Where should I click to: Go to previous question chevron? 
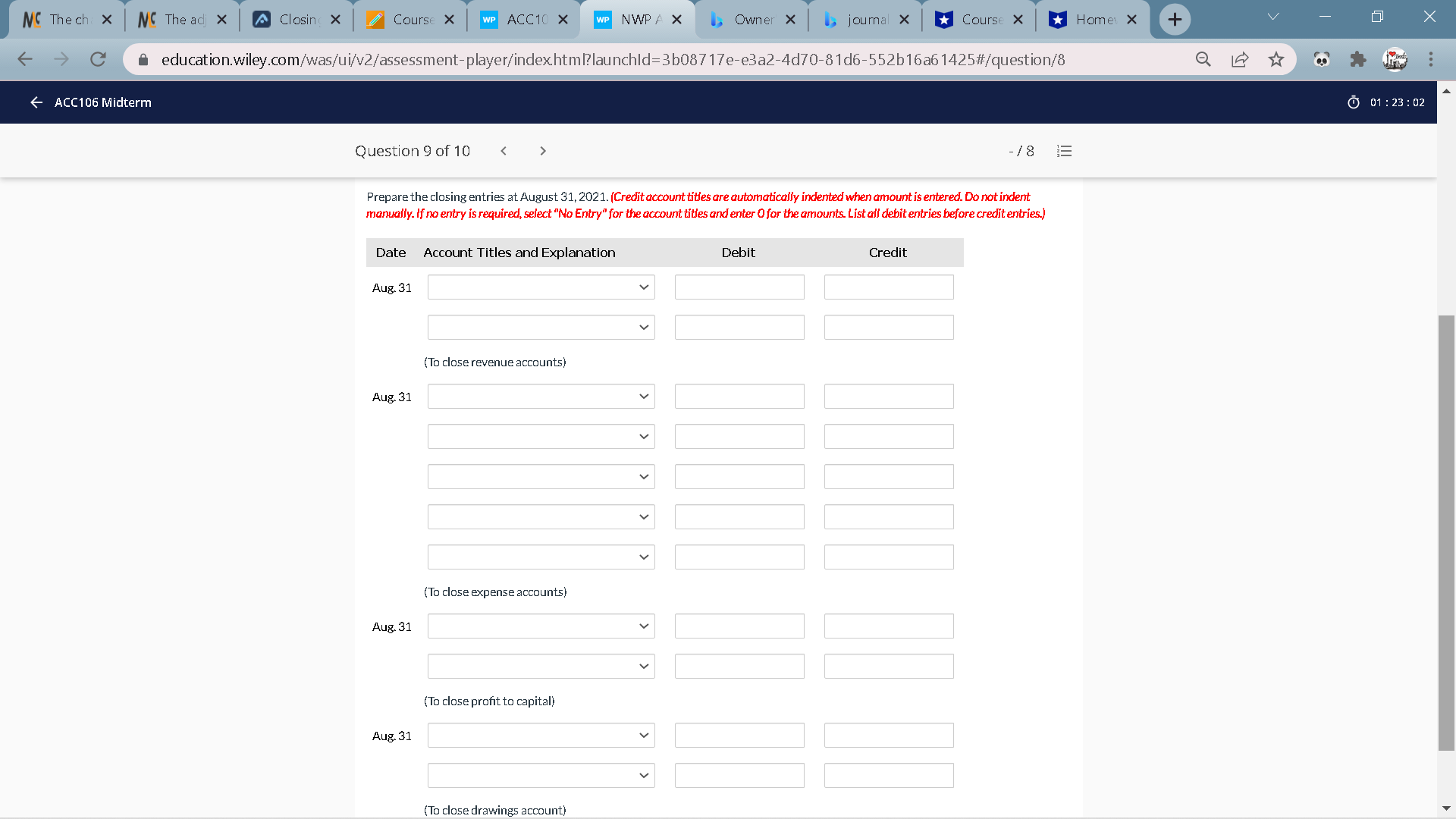tap(504, 151)
